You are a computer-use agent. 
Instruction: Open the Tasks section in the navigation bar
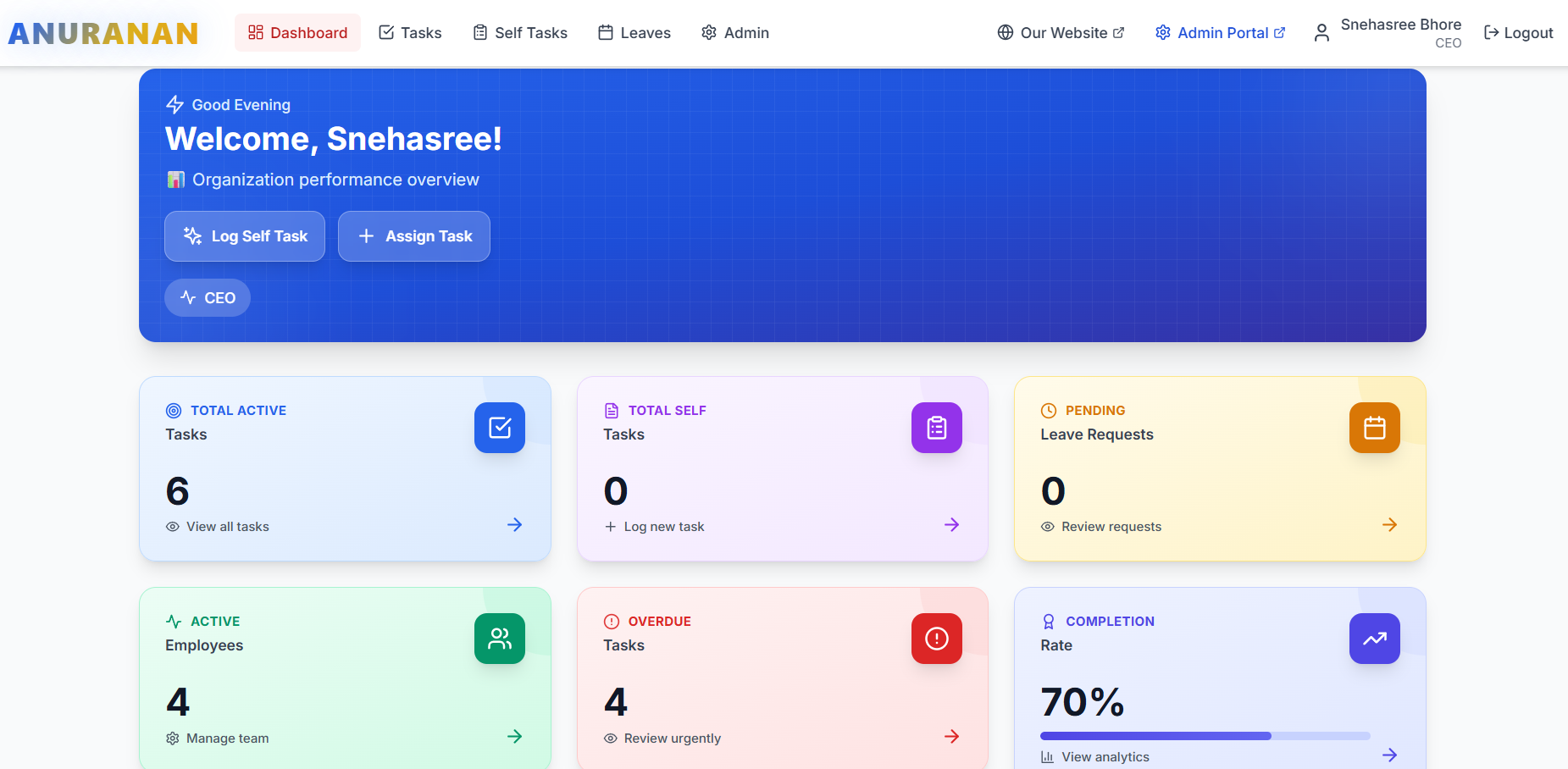410,32
